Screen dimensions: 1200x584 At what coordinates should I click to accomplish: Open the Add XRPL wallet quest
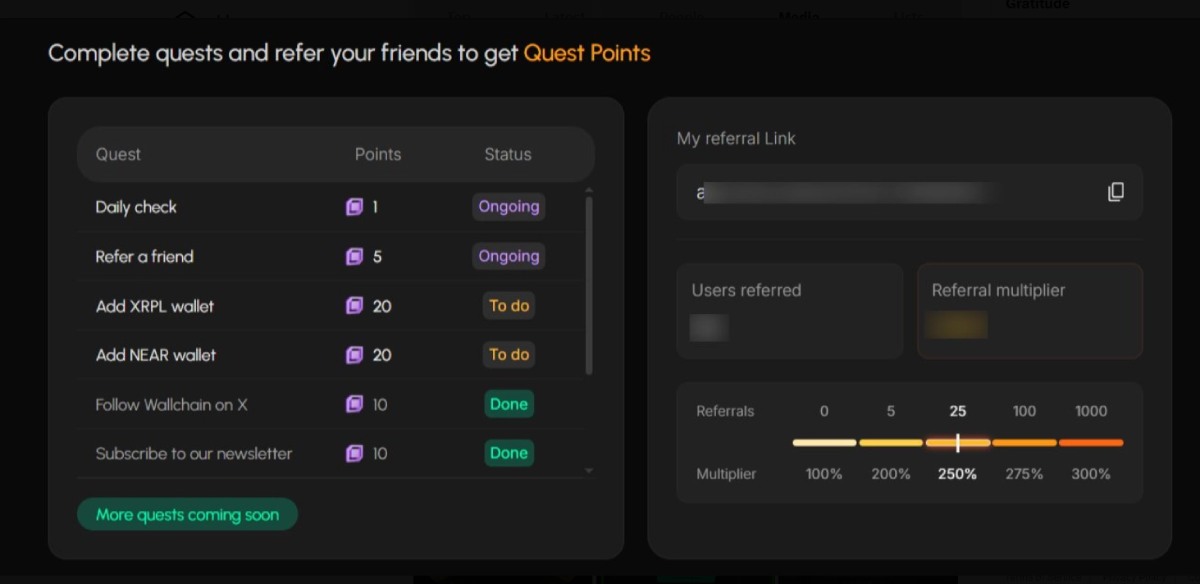pos(155,306)
